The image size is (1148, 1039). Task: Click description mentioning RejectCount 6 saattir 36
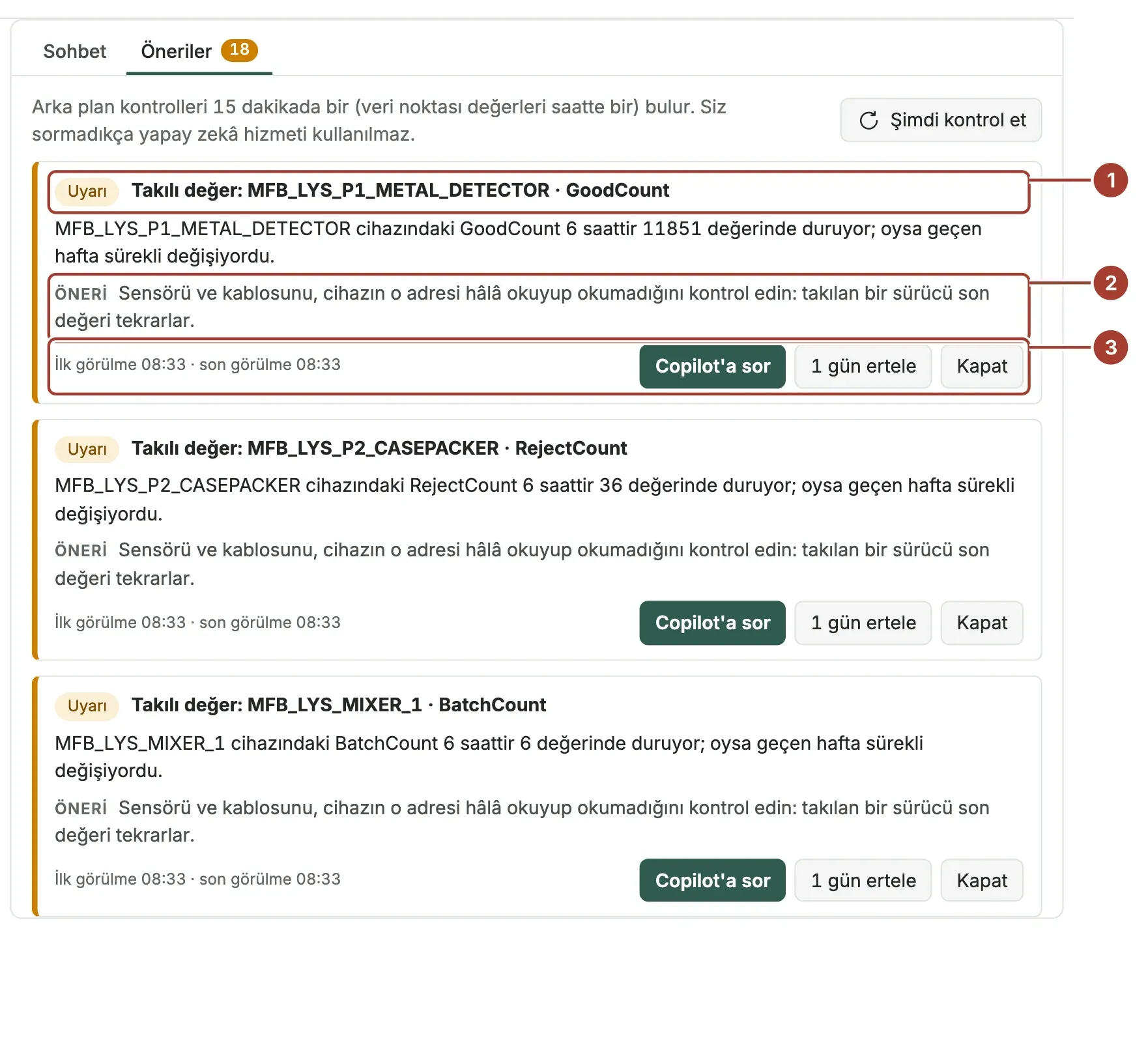pyautogui.click(x=534, y=500)
